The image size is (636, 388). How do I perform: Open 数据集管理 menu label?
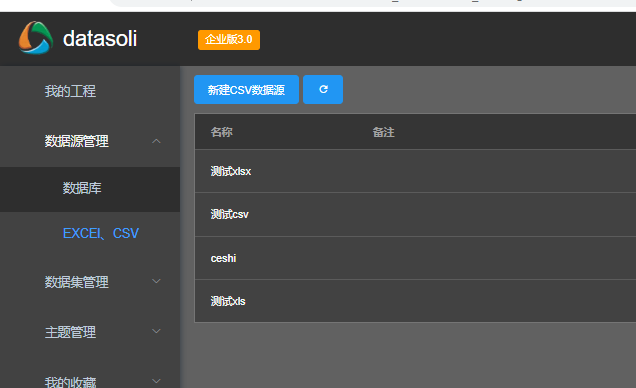(x=77, y=282)
